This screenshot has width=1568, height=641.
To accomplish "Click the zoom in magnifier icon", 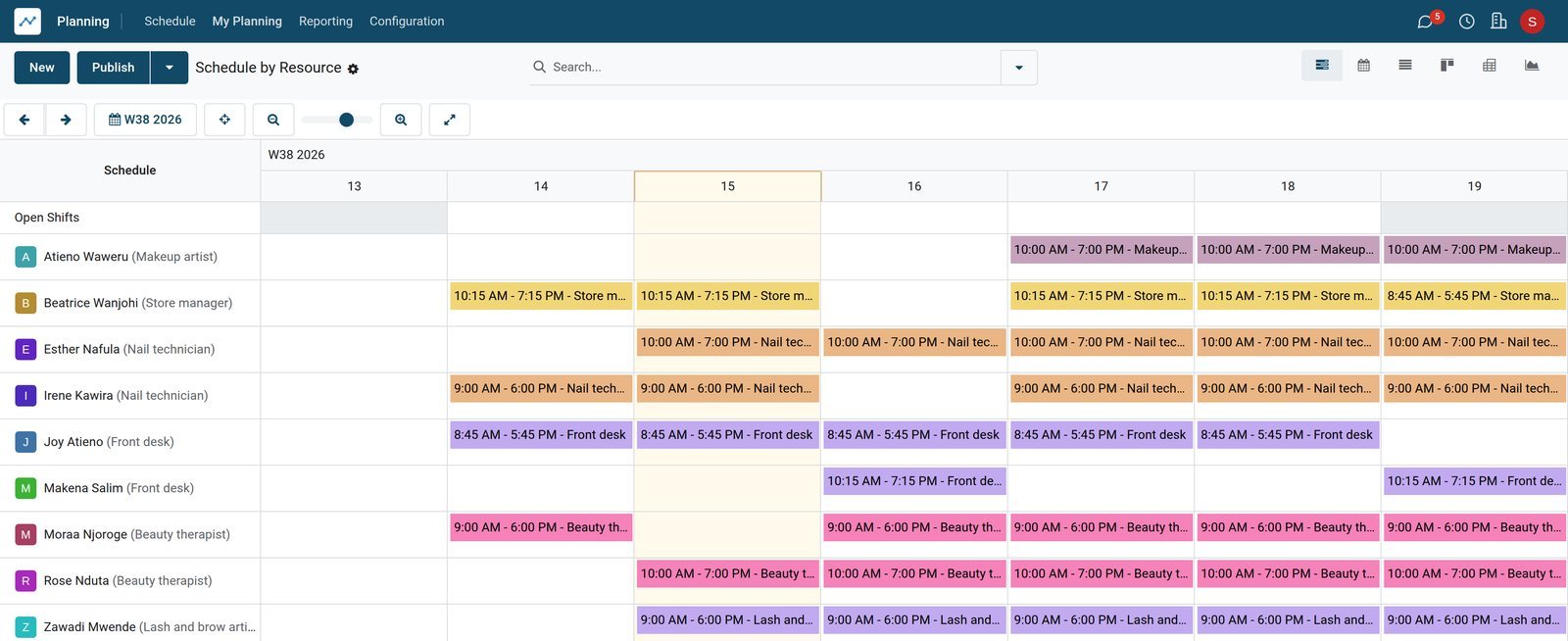I will (x=401, y=120).
